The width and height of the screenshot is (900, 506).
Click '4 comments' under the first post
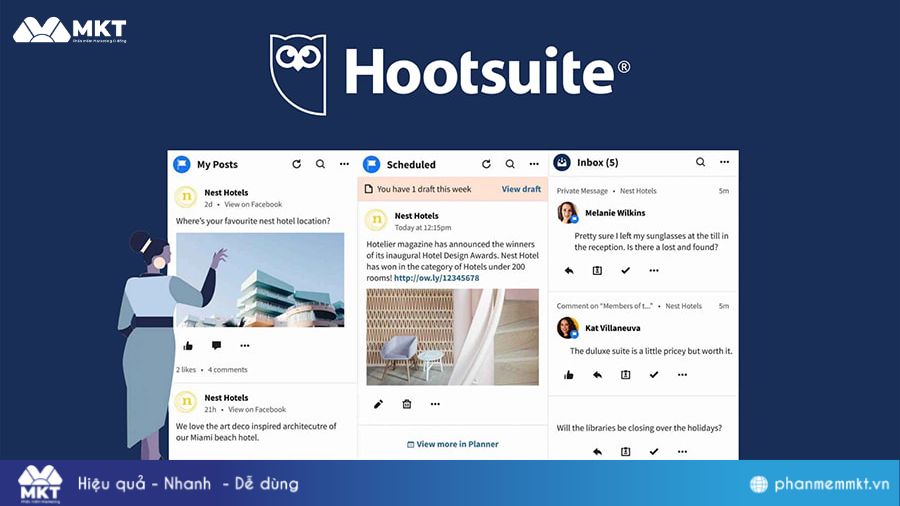coord(228,369)
